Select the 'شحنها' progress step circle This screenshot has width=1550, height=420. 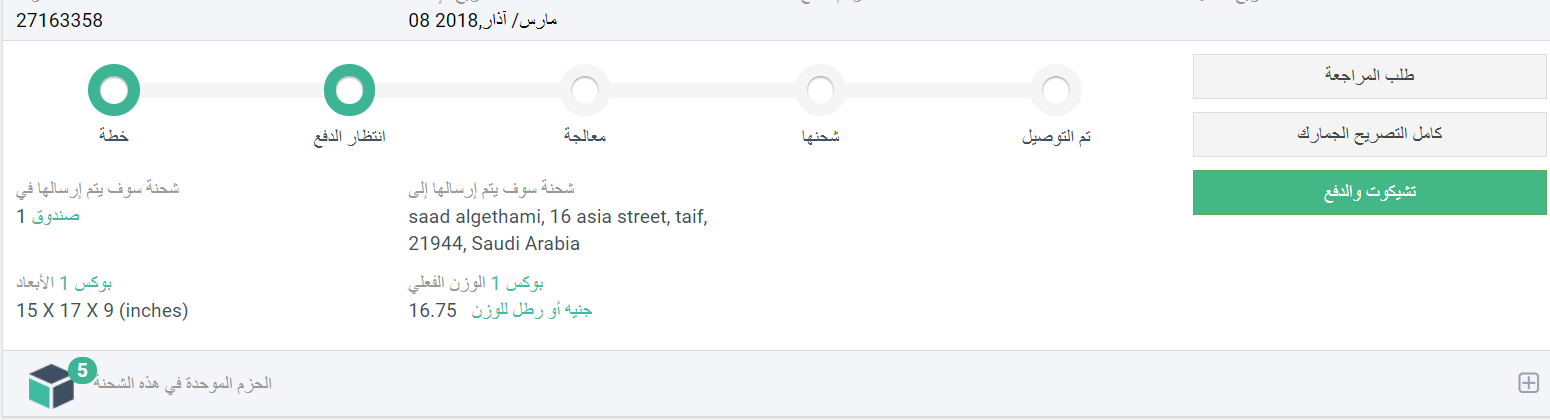[x=820, y=90]
